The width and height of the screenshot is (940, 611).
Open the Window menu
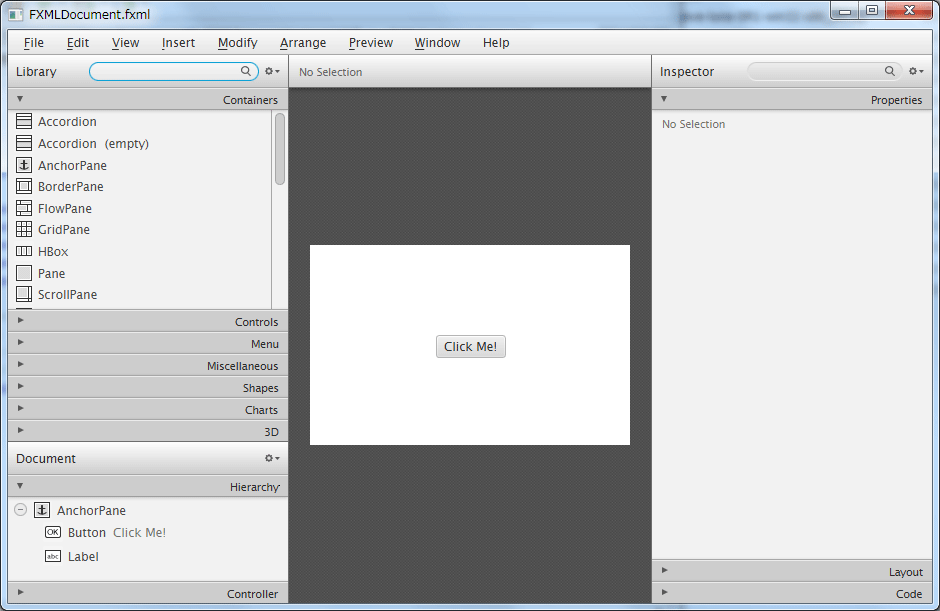point(437,43)
